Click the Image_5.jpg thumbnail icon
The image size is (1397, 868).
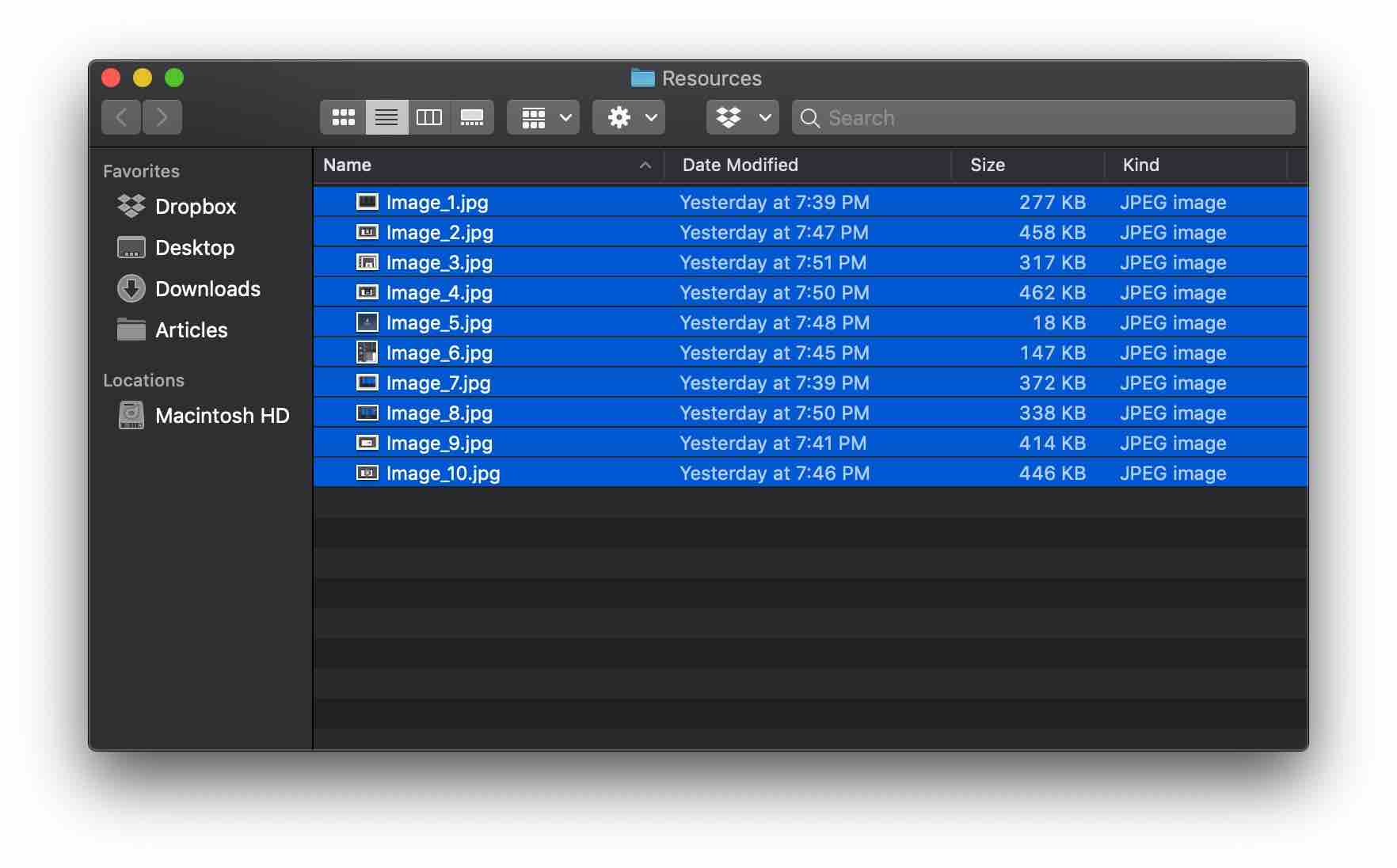367,322
